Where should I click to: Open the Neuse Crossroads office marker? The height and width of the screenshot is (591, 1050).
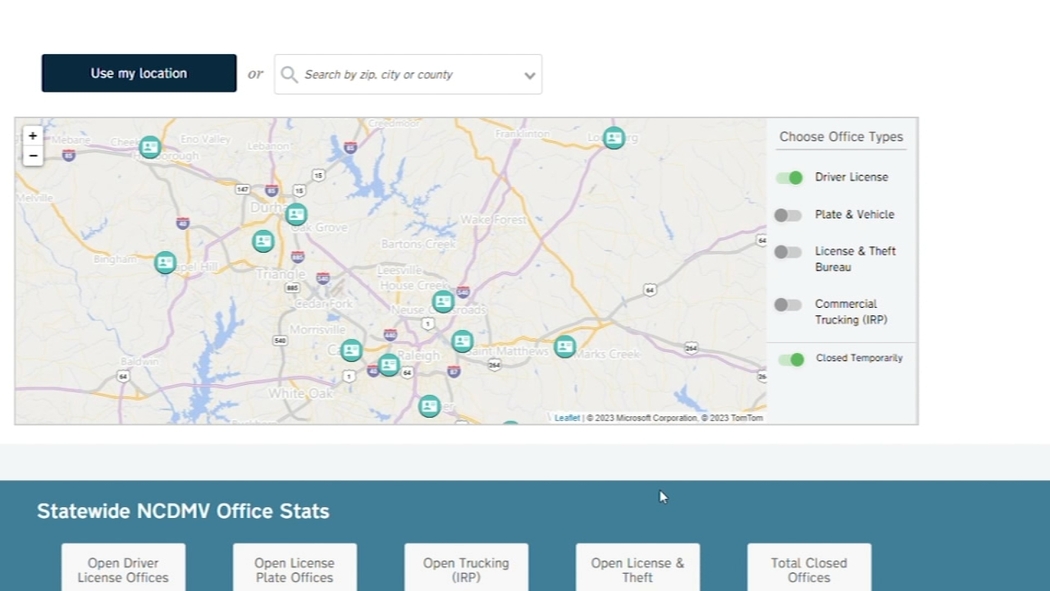(x=443, y=301)
